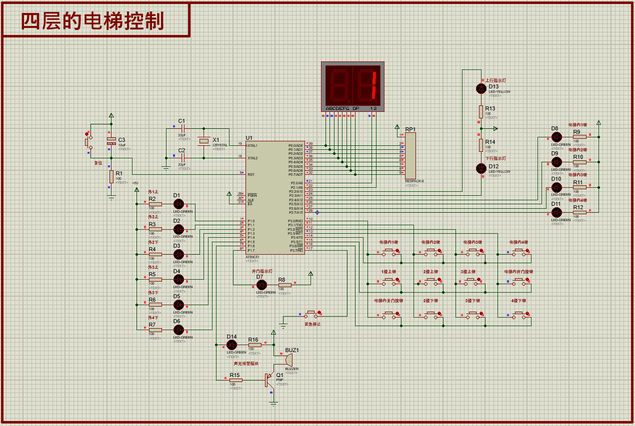Select LED D3 component
This screenshot has width=635, height=426.
pos(179,254)
